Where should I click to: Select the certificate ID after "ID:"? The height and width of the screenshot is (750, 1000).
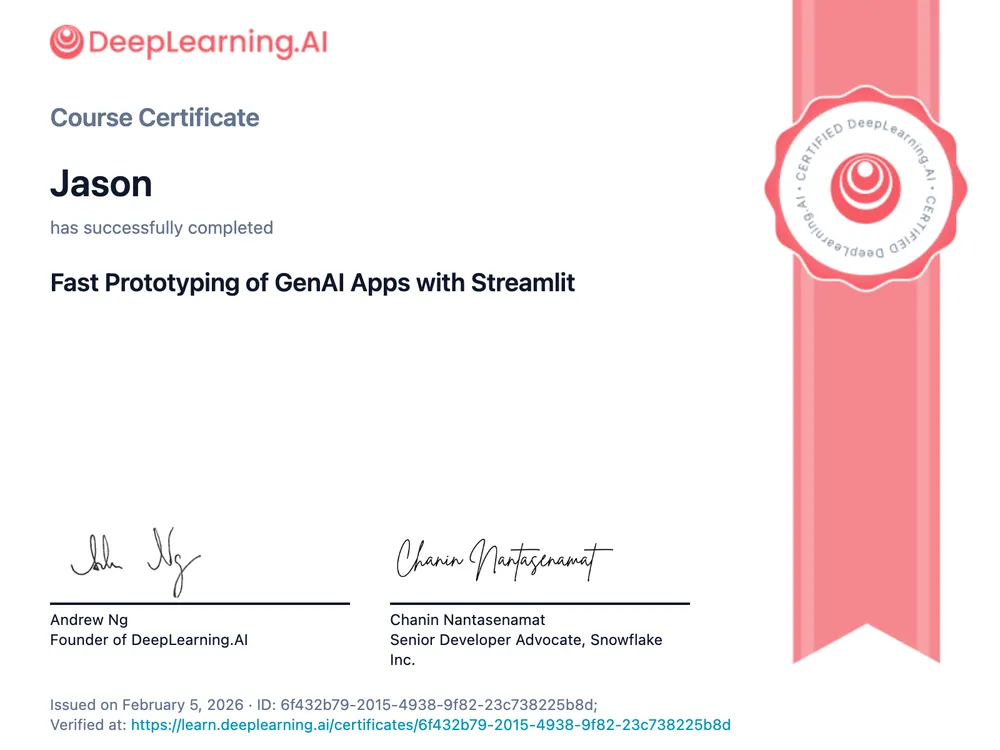(437, 705)
